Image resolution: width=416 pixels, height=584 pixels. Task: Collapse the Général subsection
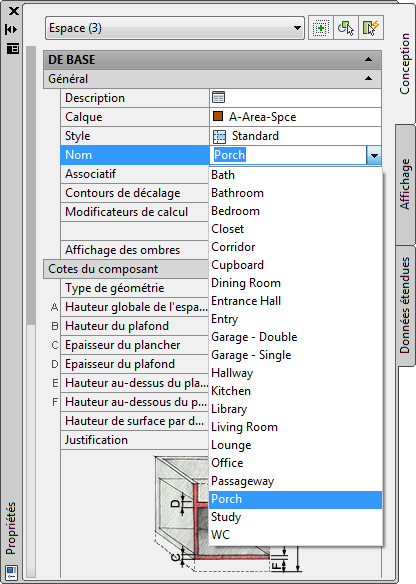(368, 79)
